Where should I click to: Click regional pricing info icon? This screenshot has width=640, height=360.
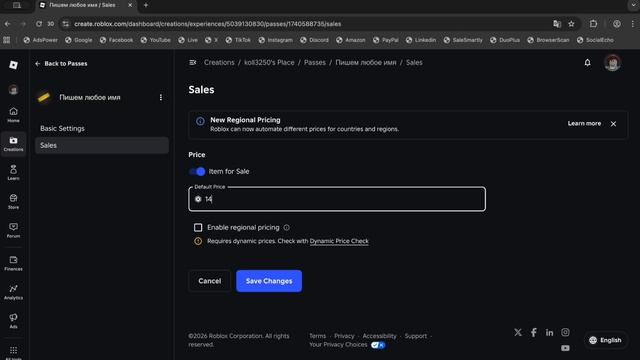click(x=287, y=227)
